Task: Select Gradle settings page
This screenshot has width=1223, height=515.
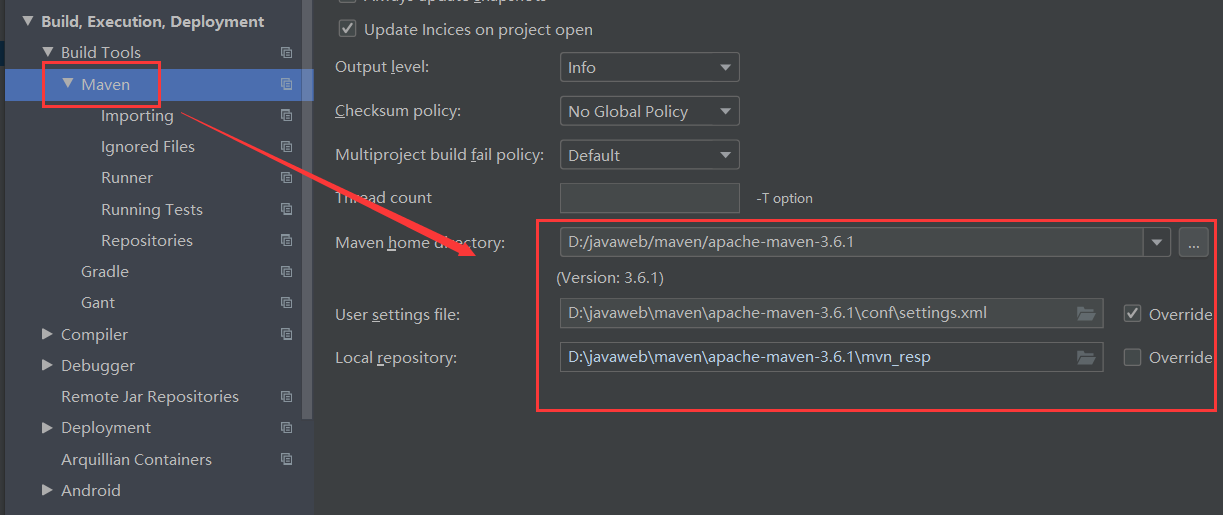Action: (x=105, y=272)
